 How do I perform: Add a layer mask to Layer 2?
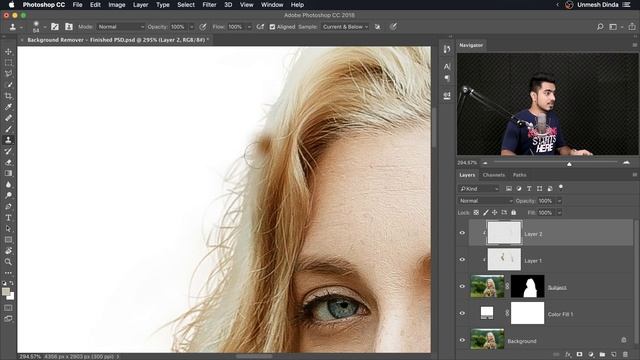pos(579,354)
